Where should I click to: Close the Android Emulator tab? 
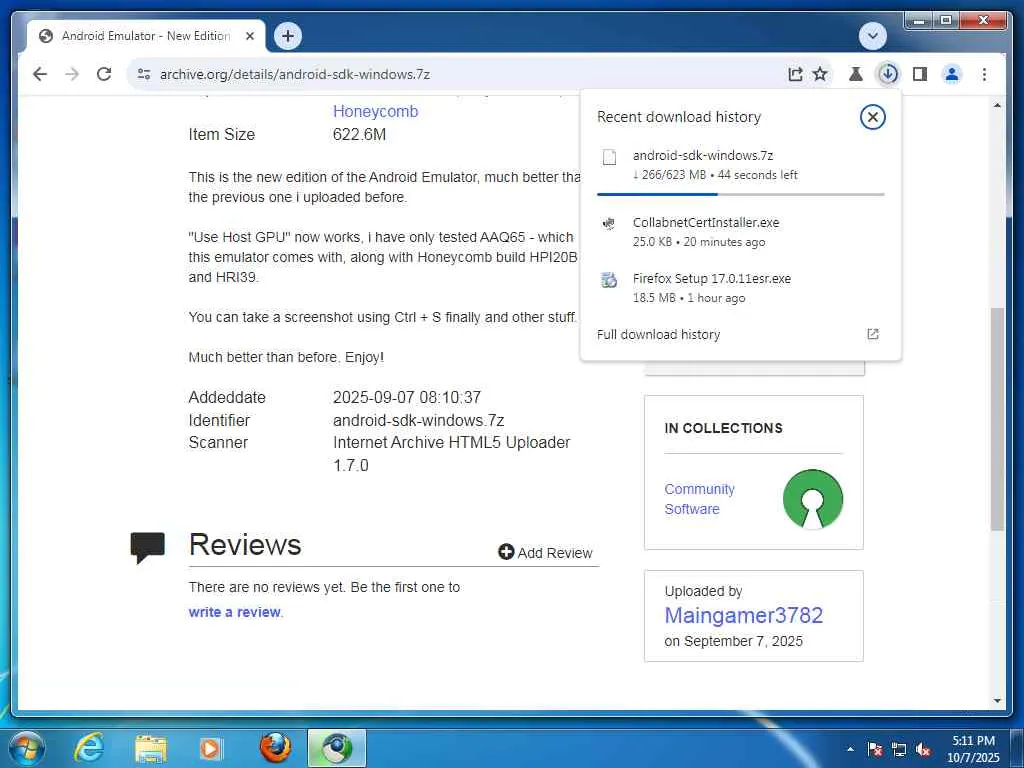250,36
